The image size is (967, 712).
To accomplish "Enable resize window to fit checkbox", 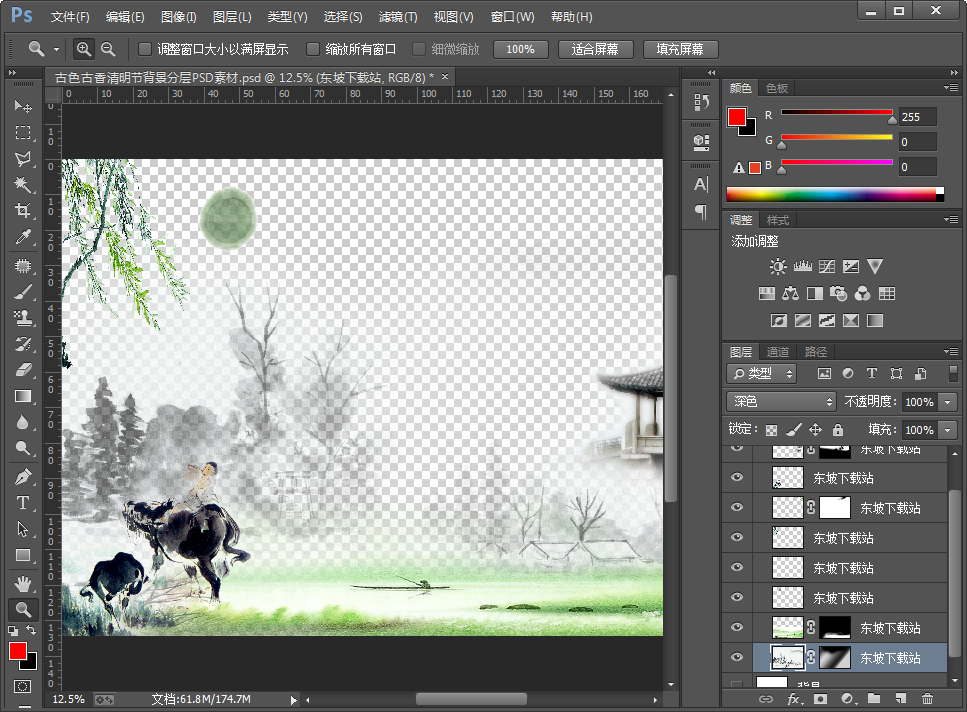I will click(145, 49).
